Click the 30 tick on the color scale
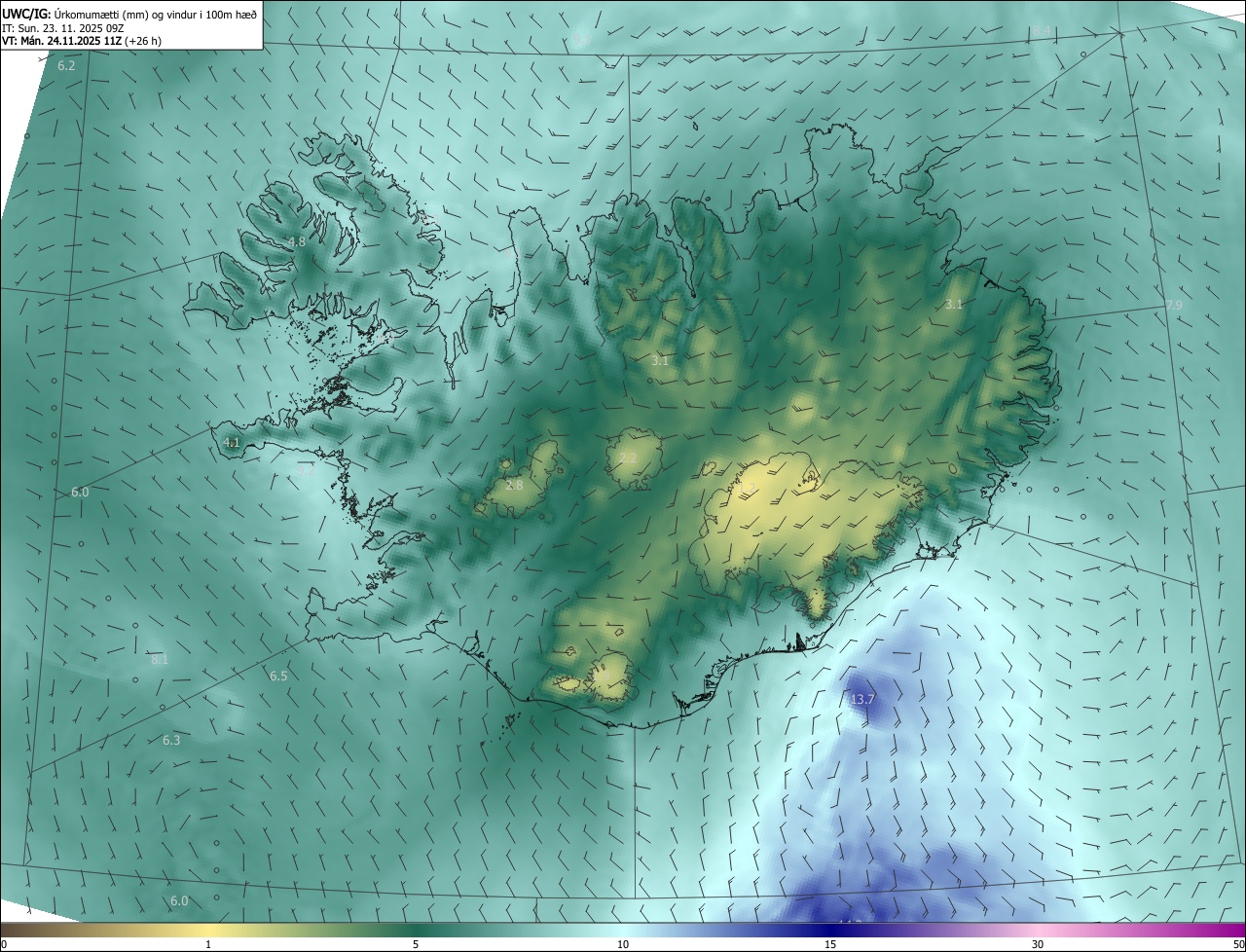This screenshot has height=952, width=1246. point(1038,944)
